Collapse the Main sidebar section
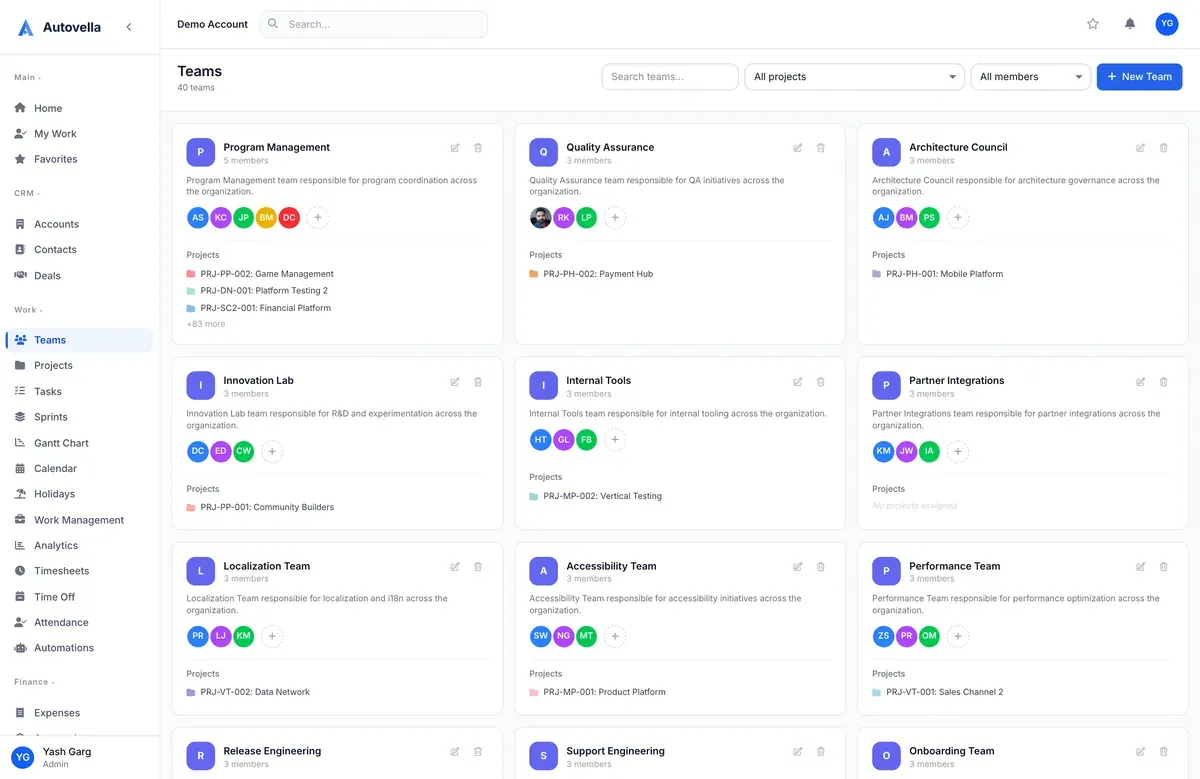 tap(28, 77)
